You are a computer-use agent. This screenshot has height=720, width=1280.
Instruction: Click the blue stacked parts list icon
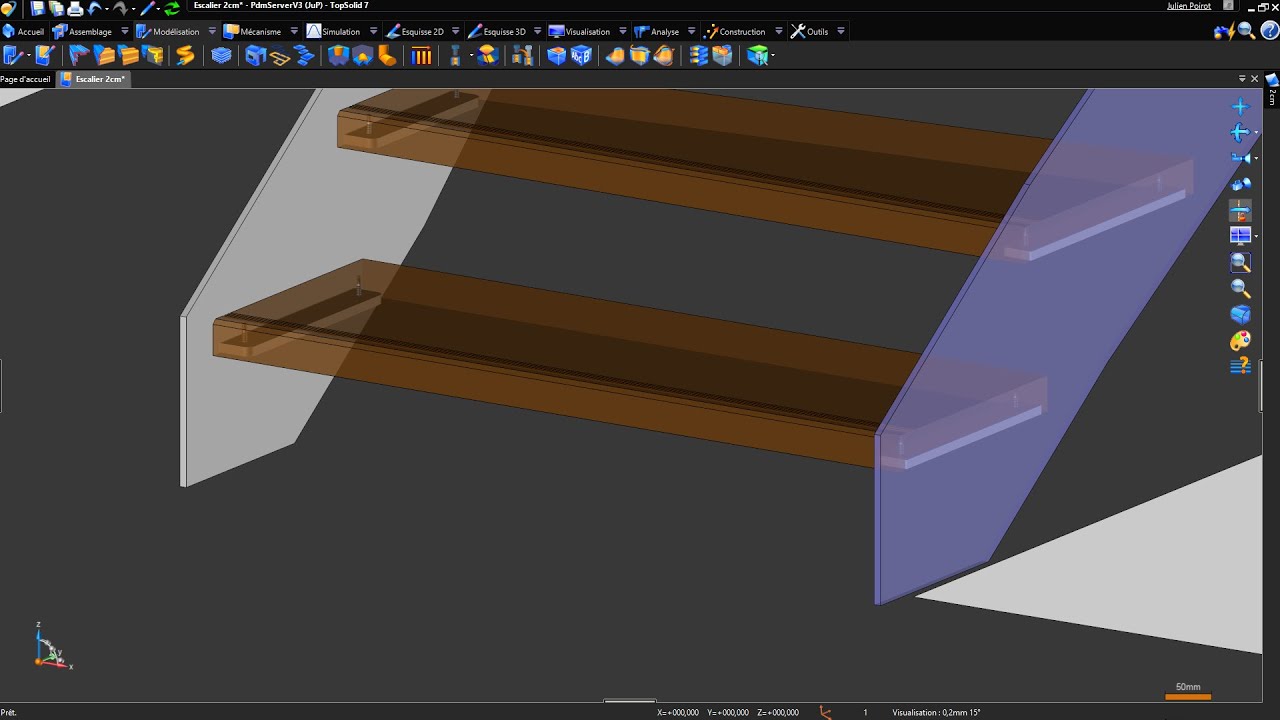click(698, 55)
